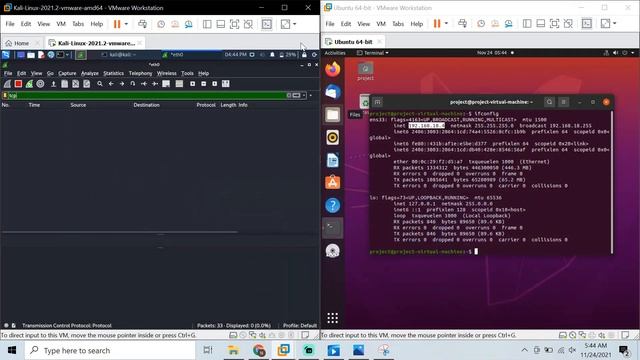Go to specified packet icon in Wireshark
The height and width of the screenshot is (360, 640).
pos(133,84)
